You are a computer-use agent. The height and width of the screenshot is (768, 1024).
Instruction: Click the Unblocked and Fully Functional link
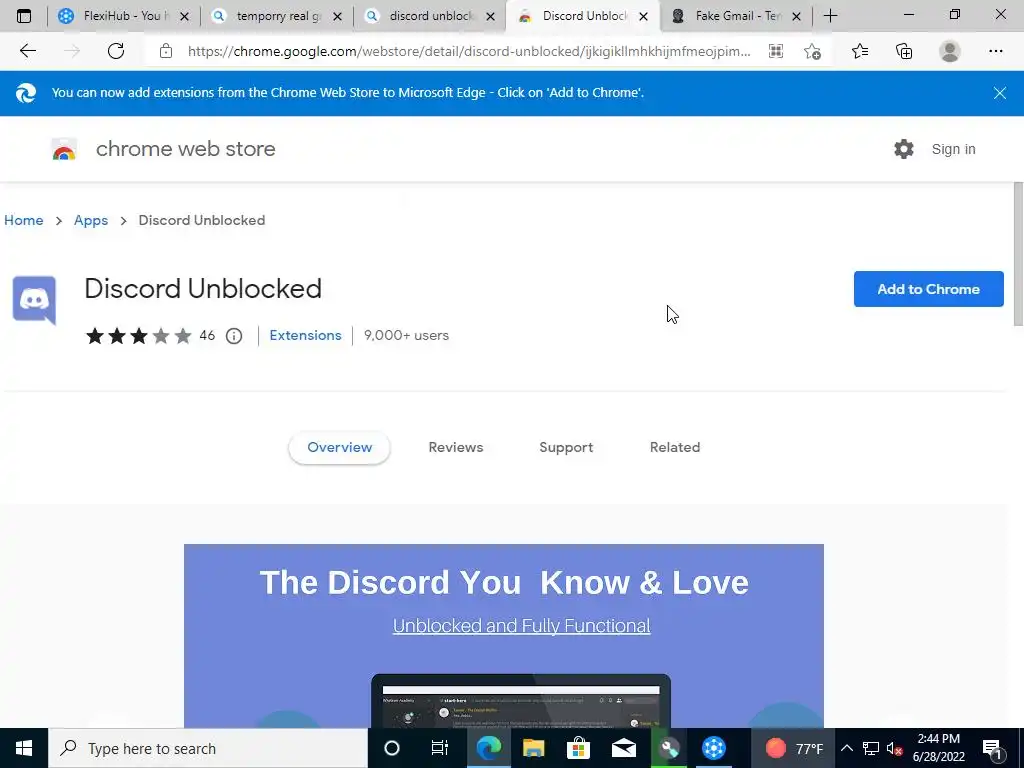coord(521,626)
